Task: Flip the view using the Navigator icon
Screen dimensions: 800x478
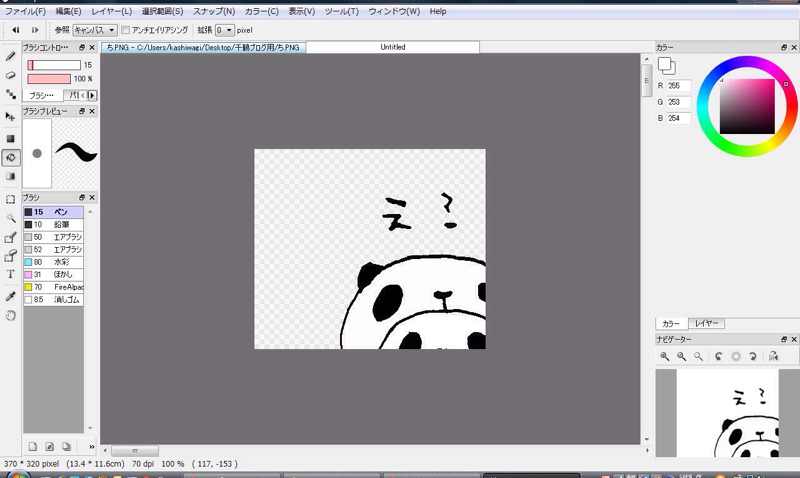Action: pyautogui.click(x=773, y=357)
